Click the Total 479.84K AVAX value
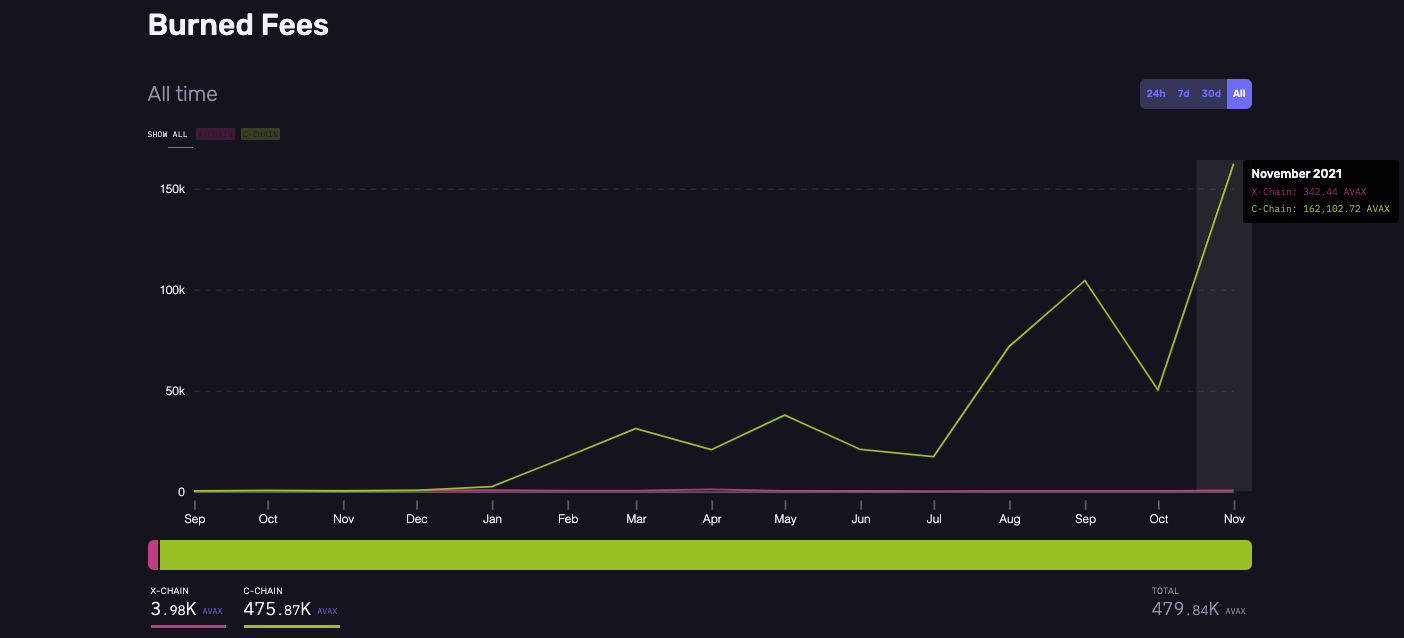 1199,609
